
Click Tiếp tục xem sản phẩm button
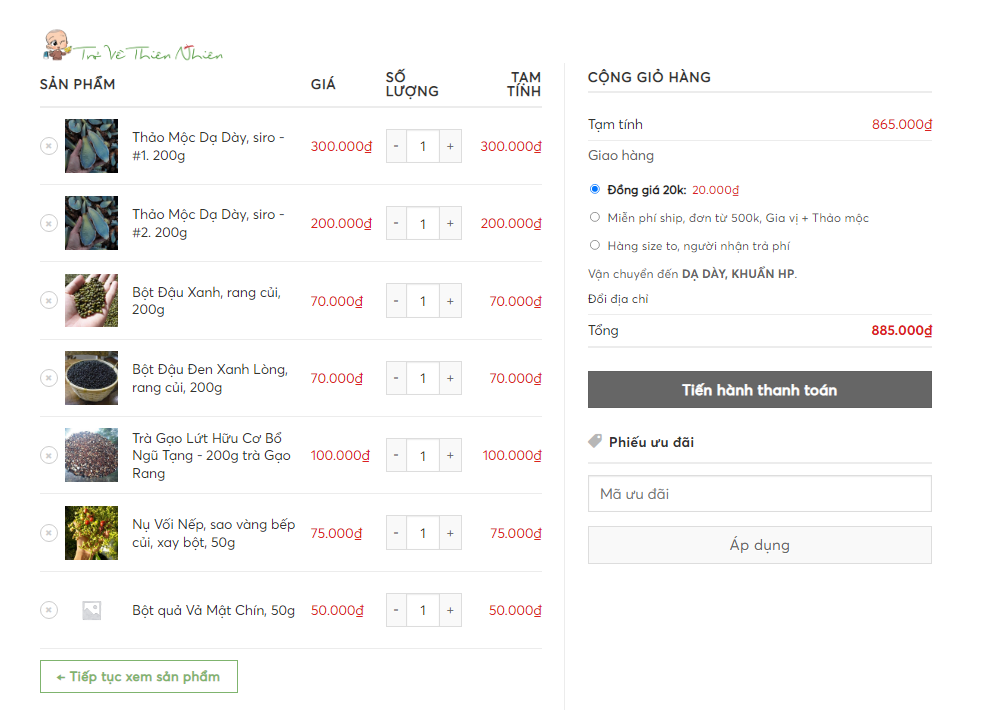coord(139,677)
